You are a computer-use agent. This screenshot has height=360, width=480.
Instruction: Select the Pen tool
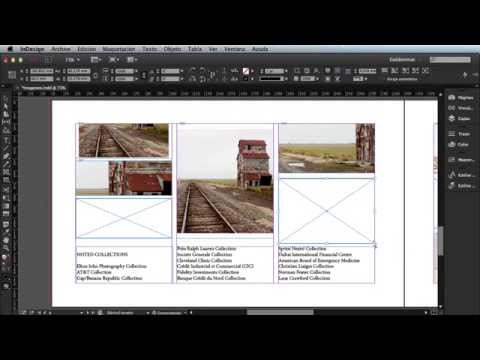pyautogui.click(x=6, y=156)
